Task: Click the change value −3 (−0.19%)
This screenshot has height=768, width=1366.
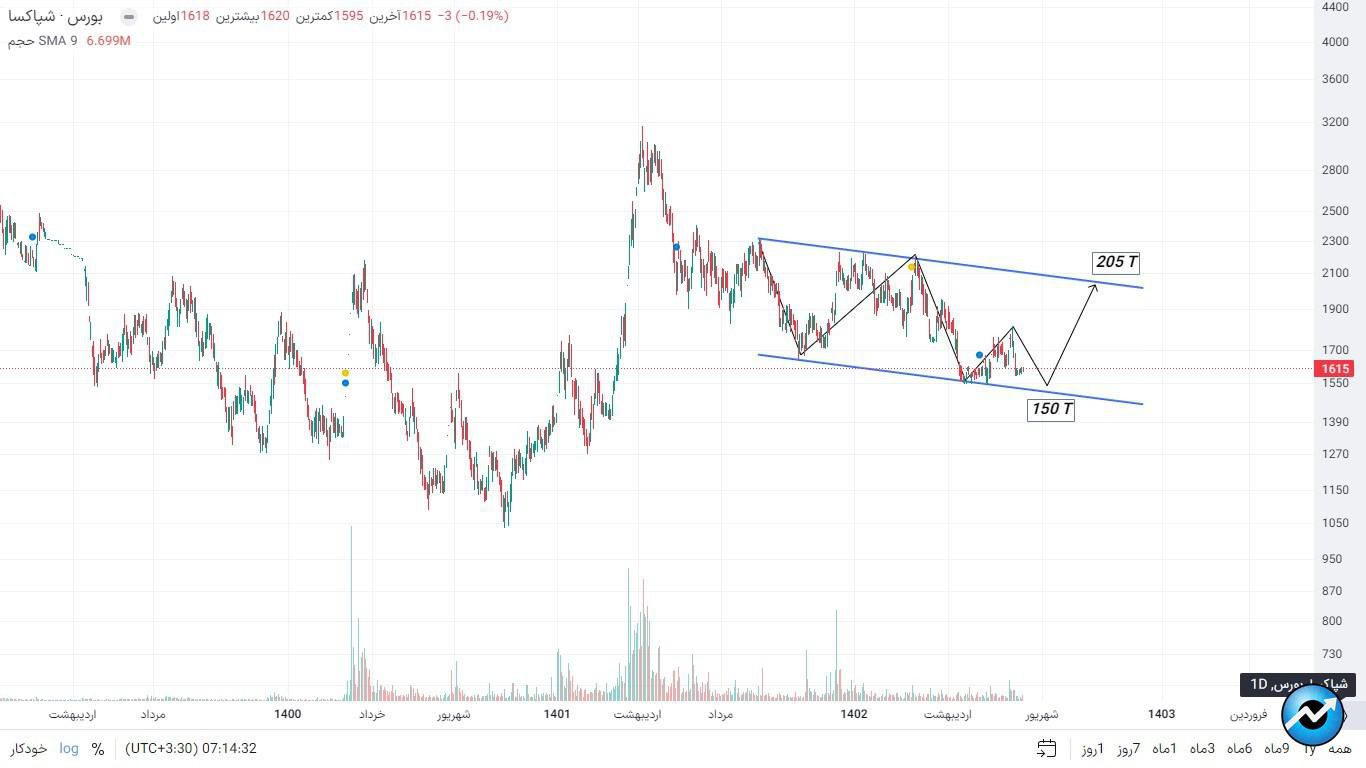Action: click(472, 16)
